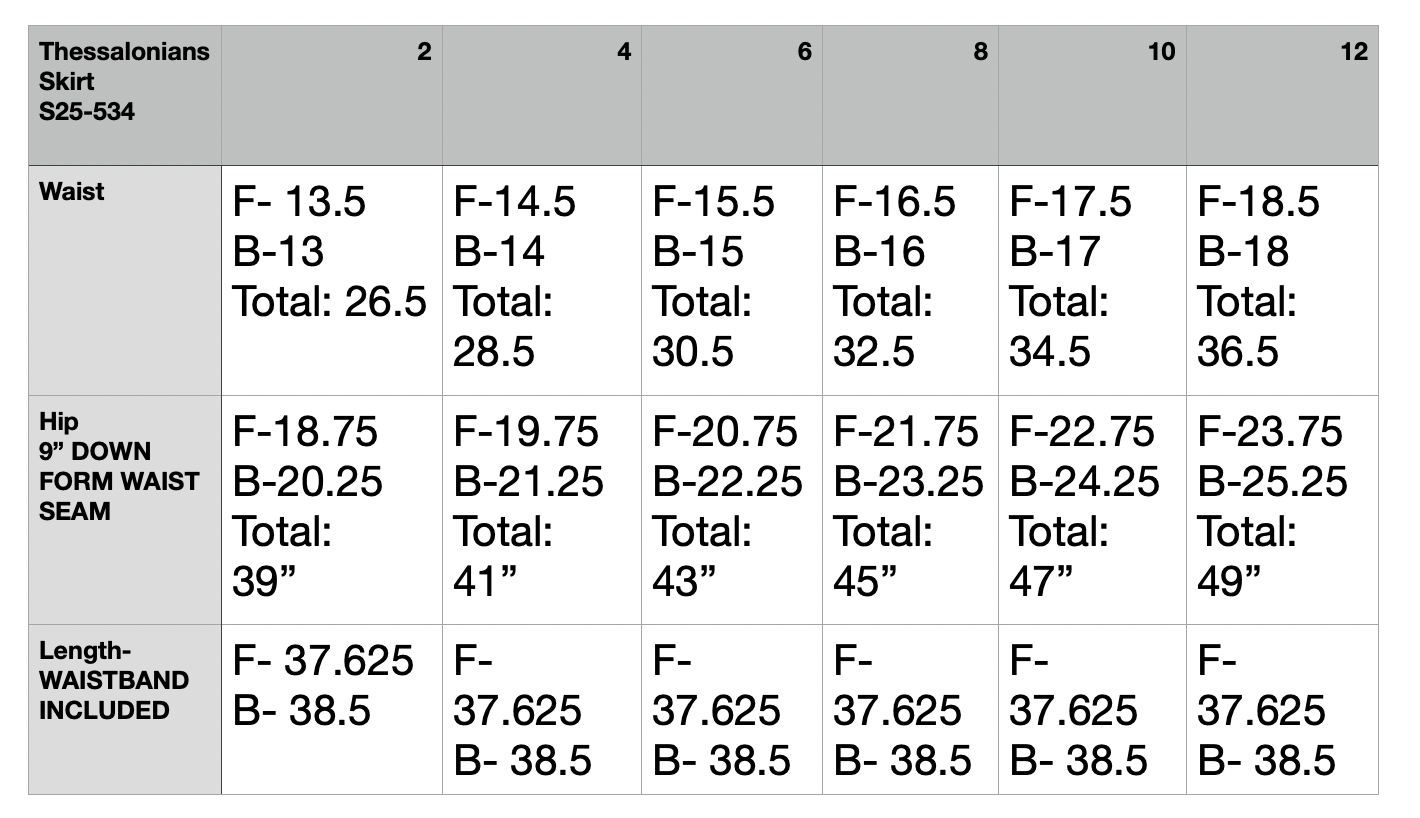Click the size 10 column header
Screen dimensions: 1420x818
tap(1092, 96)
